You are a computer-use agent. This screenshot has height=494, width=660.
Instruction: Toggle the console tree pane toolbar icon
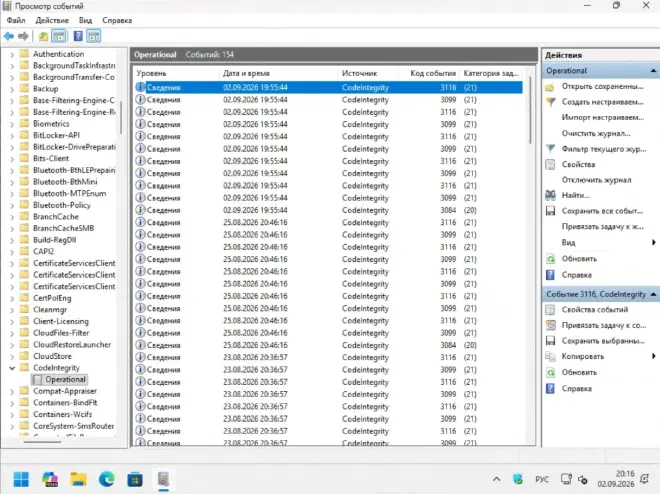point(59,36)
